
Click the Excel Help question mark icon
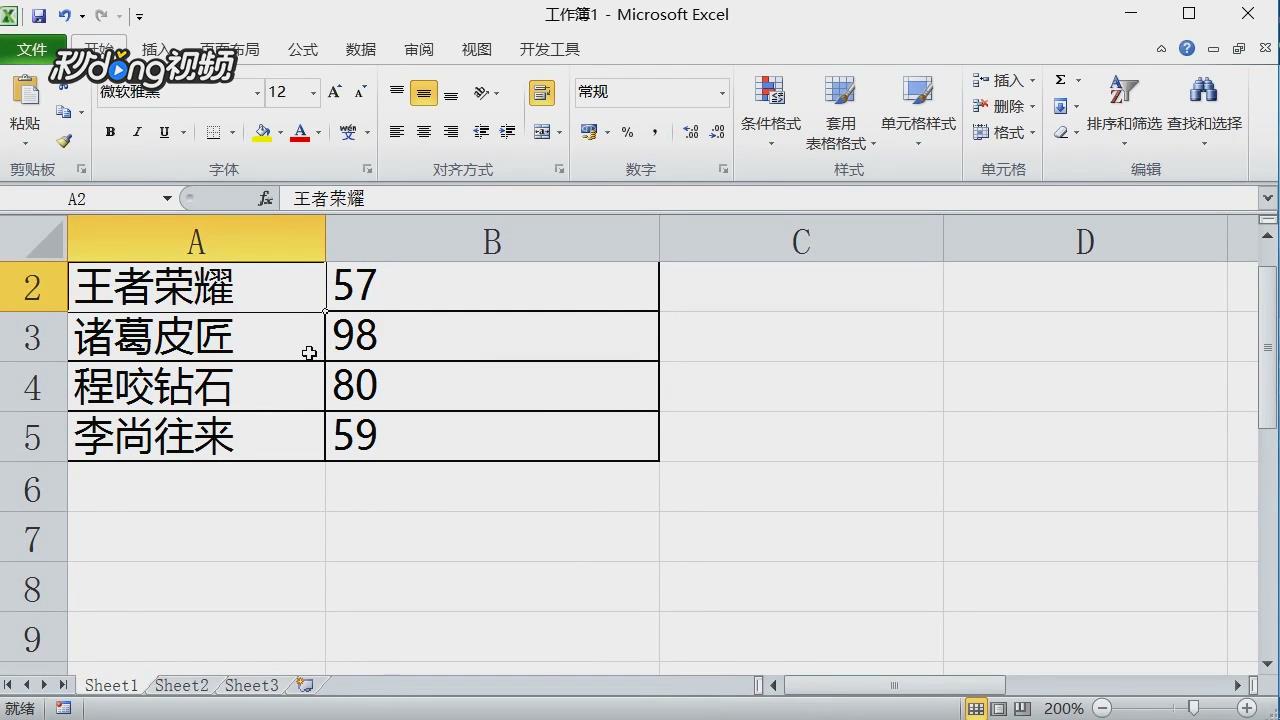pyautogui.click(x=1187, y=49)
